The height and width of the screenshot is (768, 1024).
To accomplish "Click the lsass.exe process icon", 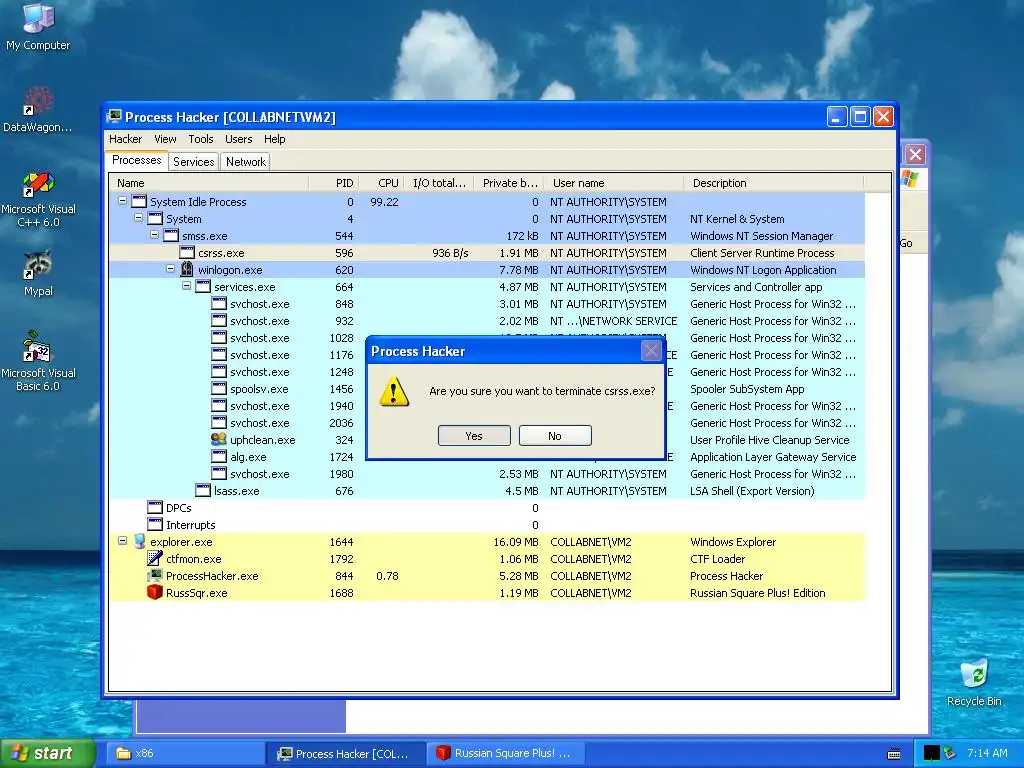I will [x=203, y=490].
